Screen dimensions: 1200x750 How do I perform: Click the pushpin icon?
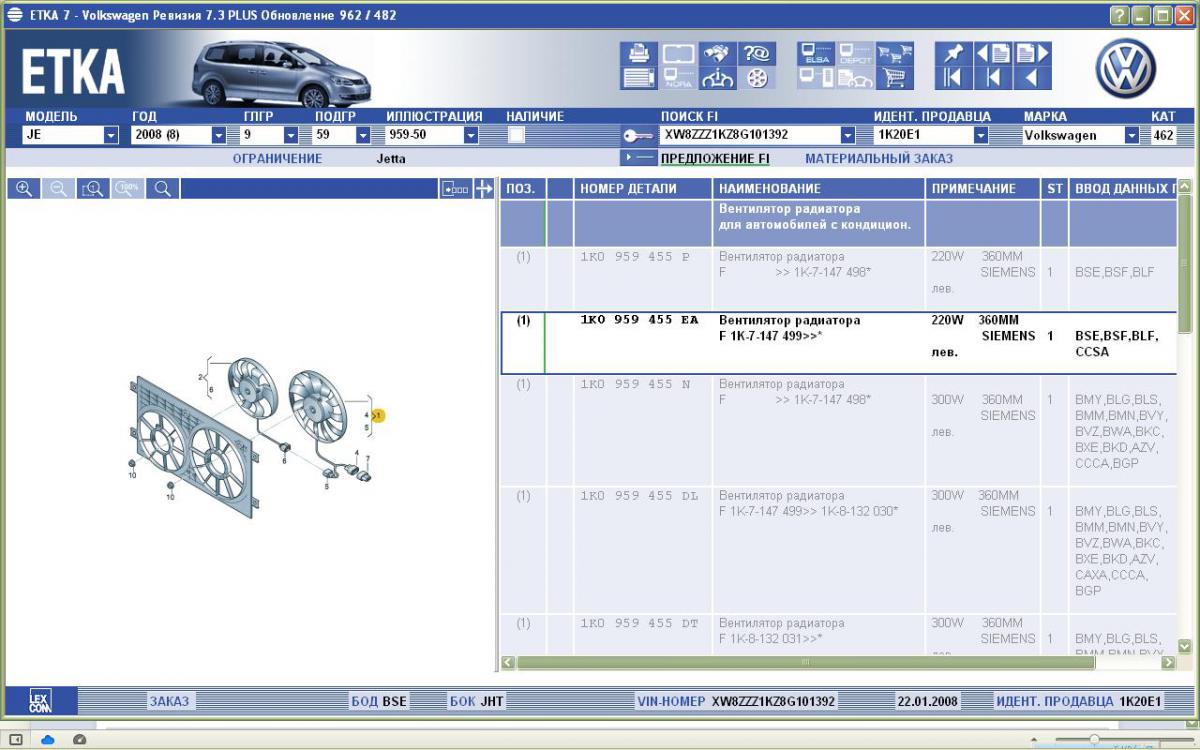coord(952,54)
